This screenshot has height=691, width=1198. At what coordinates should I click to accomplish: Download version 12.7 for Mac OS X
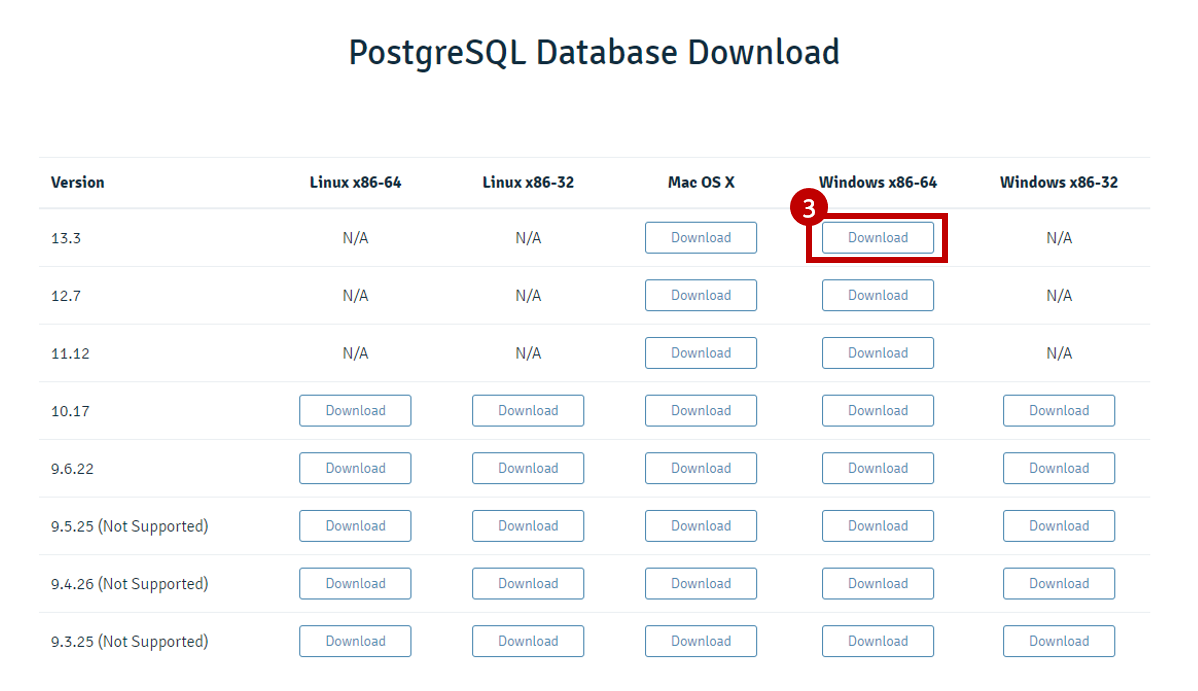tap(701, 295)
